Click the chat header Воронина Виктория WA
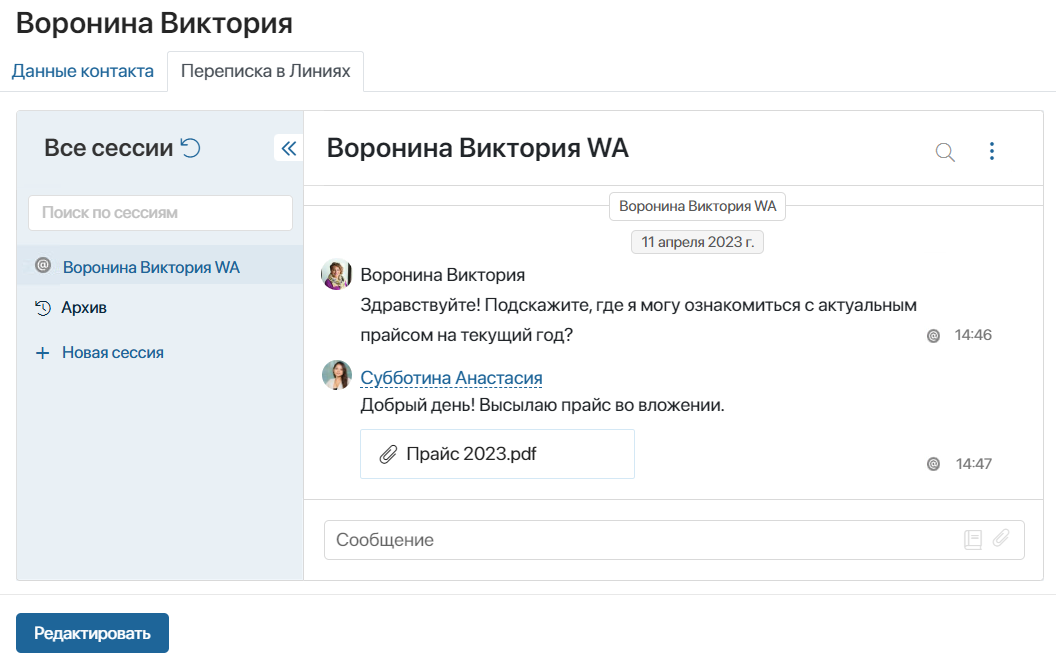 pos(477,148)
